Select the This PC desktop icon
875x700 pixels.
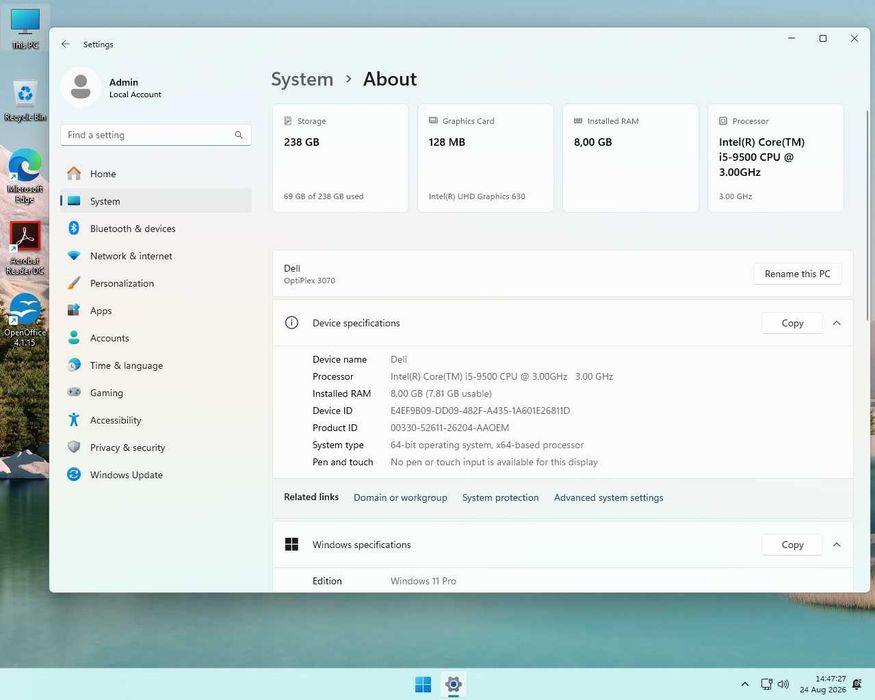tap(25, 29)
